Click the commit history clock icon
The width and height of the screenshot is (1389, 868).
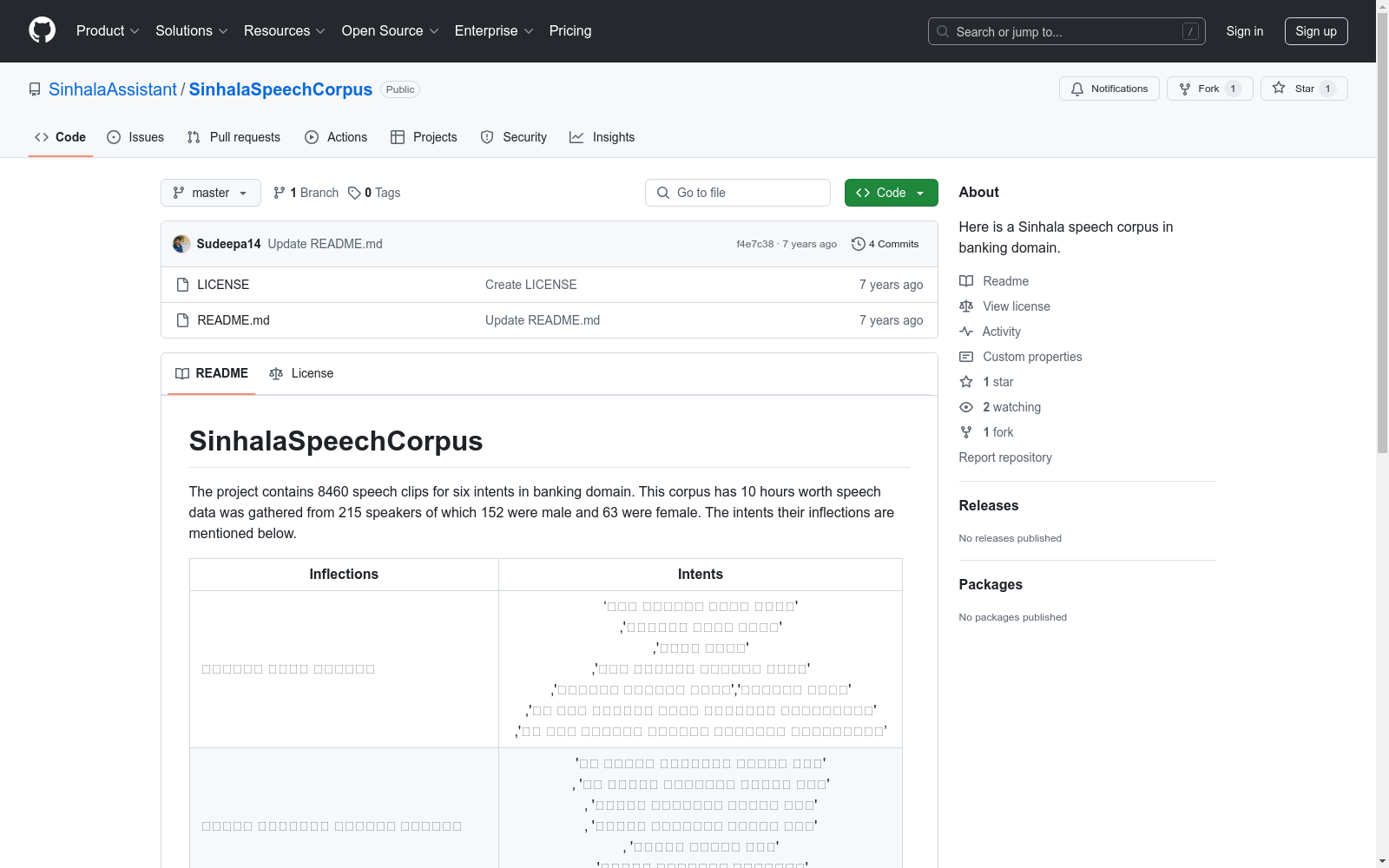pyautogui.click(x=859, y=244)
